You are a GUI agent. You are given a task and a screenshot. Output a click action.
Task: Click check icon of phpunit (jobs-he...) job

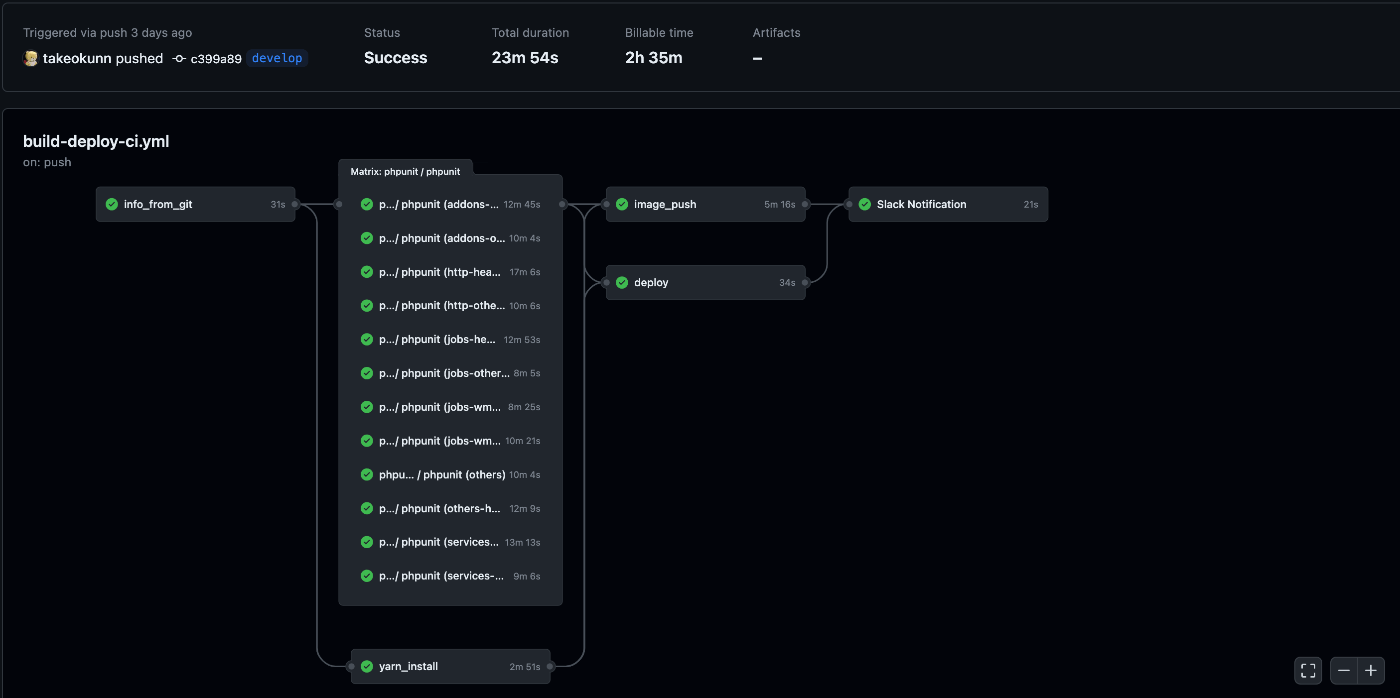pos(367,339)
